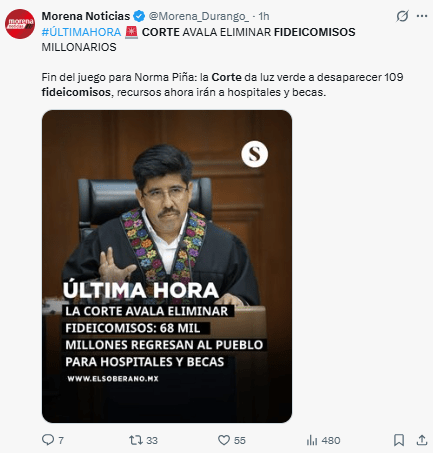Image resolution: width=433 pixels, height=453 pixels.
Task: Click the 480 views count
Action: (331, 440)
